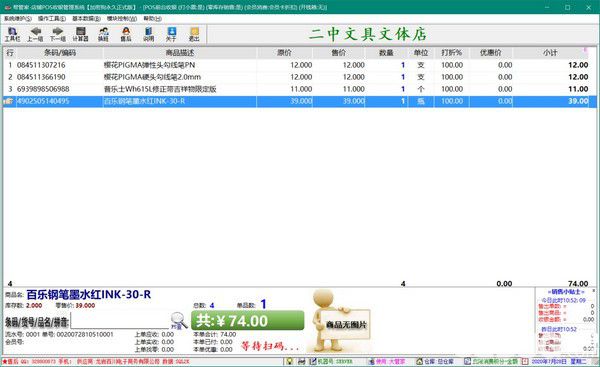Click the large product name 百乐钢笔墨水红INK-30-R
600x367 pixels.
(89, 294)
